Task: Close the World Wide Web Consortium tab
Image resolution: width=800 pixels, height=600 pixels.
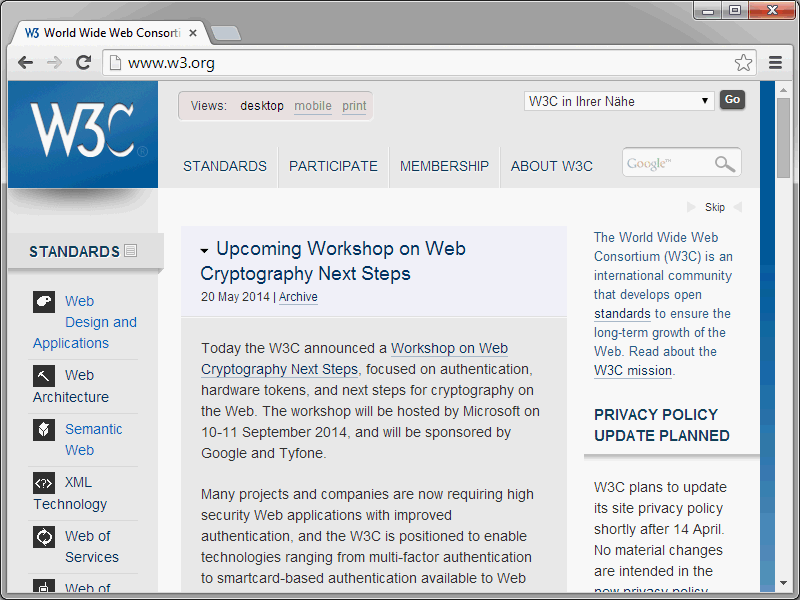Action: pyautogui.click(x=193, y=33)
